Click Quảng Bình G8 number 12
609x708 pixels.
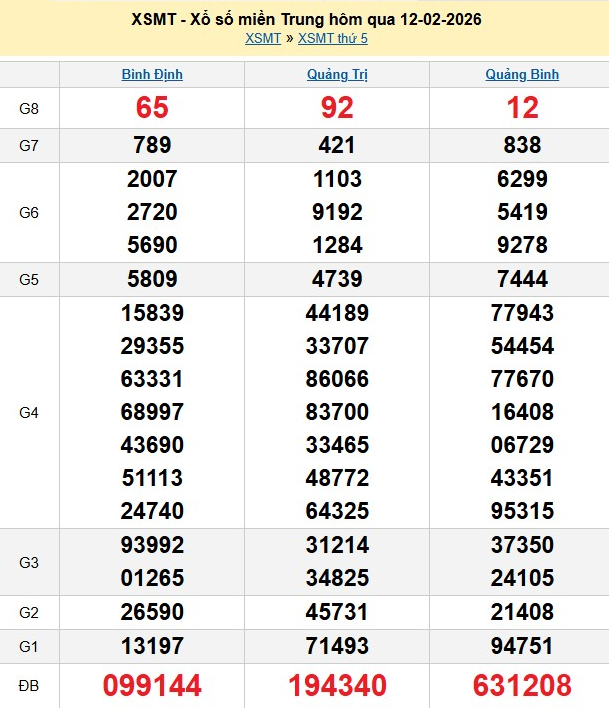tap(522, 108)
